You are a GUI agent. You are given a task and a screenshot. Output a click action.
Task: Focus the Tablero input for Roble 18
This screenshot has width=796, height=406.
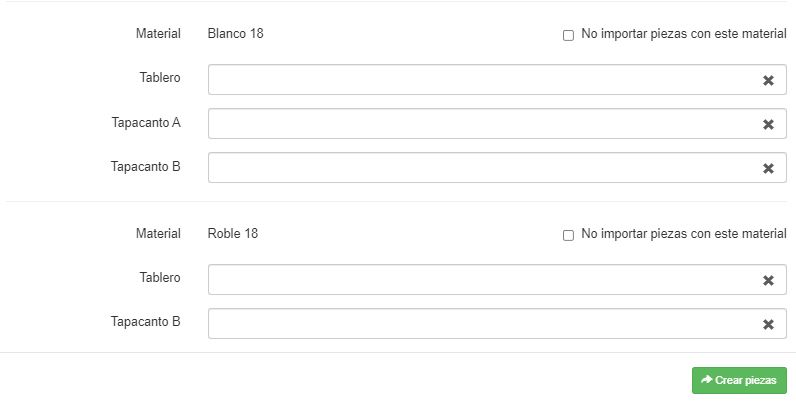[480, 280]
